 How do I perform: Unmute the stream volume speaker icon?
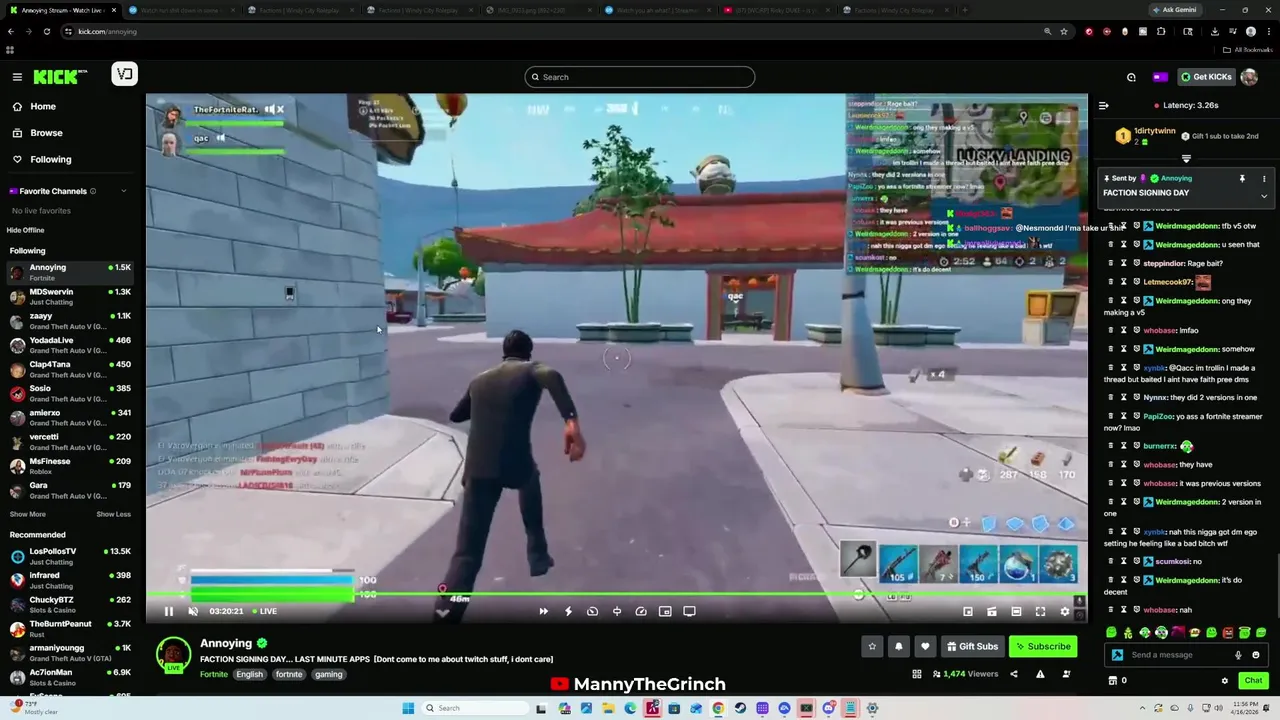[x=193, y=611]
